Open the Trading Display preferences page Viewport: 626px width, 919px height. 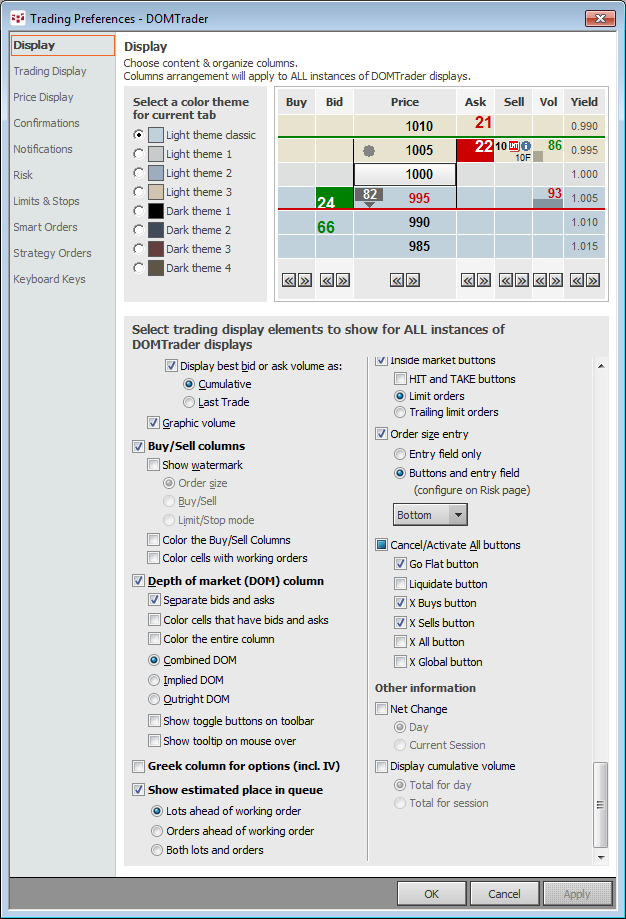50,71
